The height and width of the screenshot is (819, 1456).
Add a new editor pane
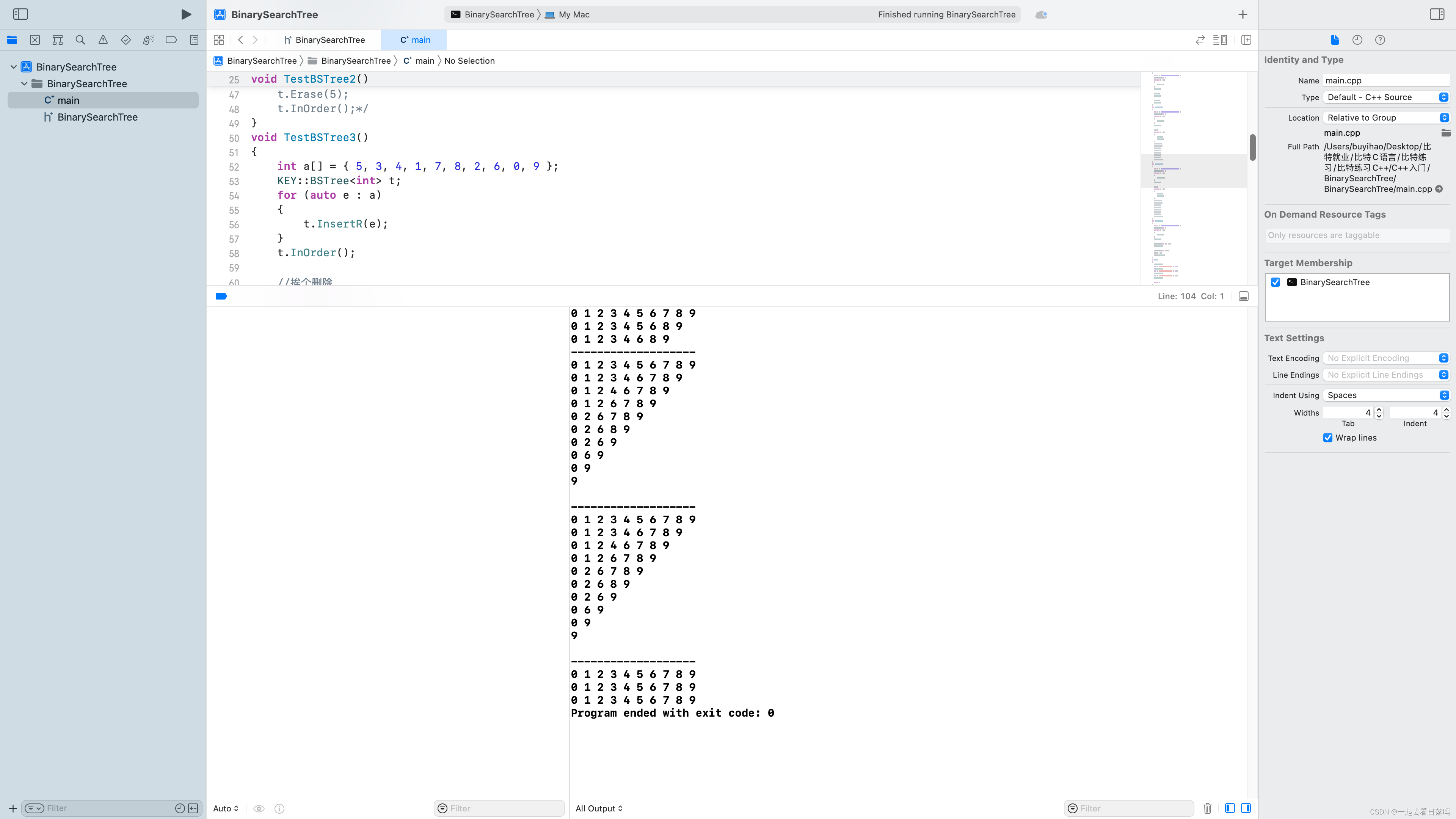(x=1246, y=39)
